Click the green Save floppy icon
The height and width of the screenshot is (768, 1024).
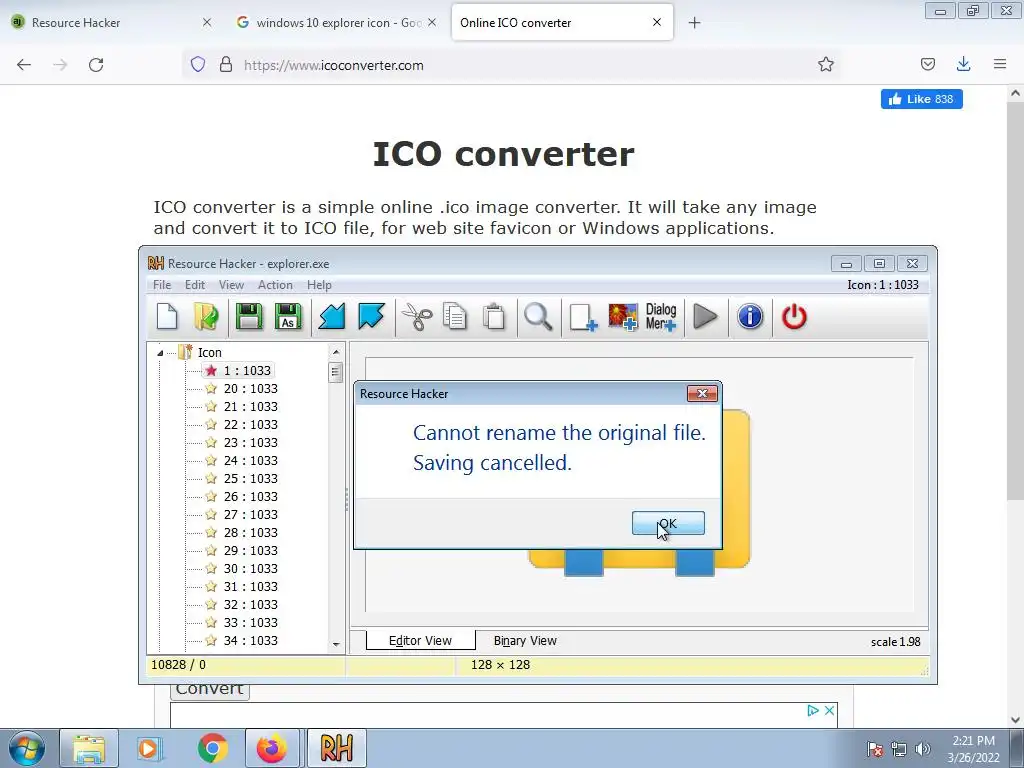coord(249,317)
